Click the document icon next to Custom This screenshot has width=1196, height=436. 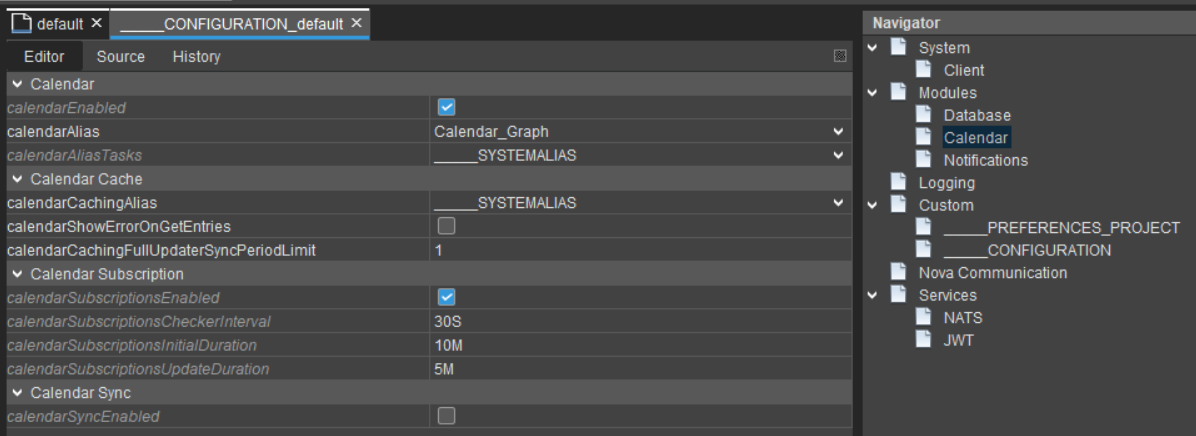(898, 204)
